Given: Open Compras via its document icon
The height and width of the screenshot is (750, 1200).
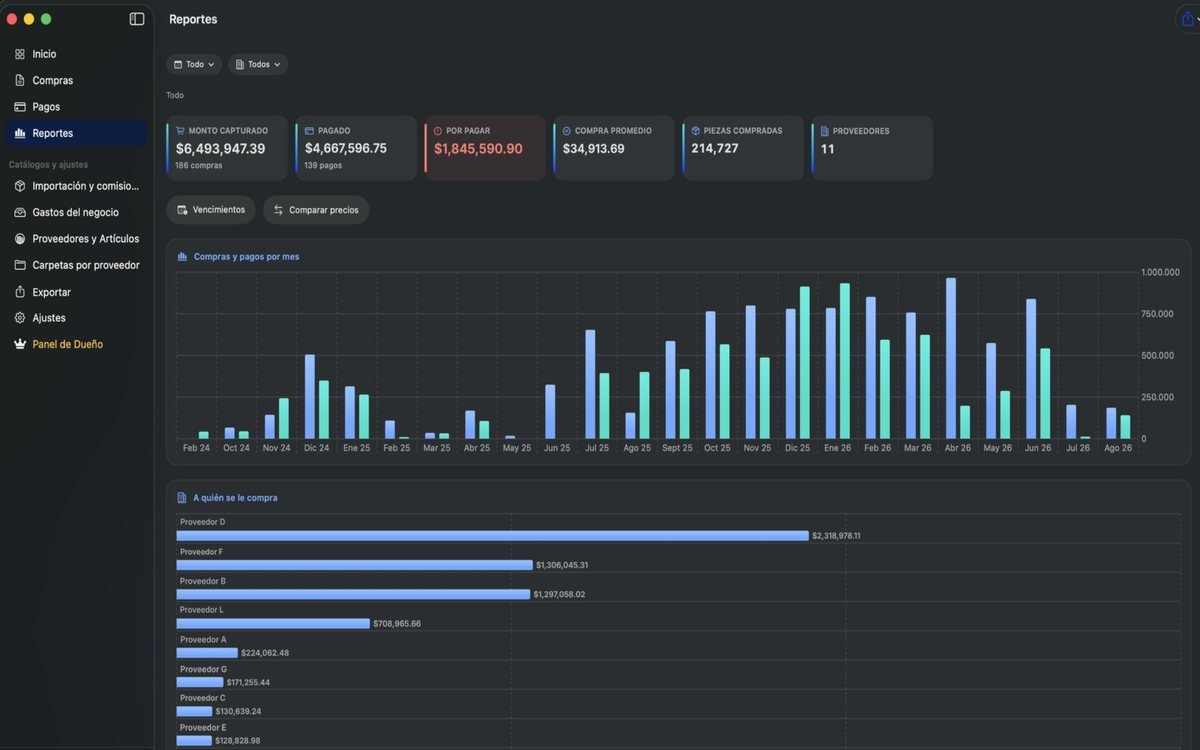Looking at the screenshot, I should (20, 80).
